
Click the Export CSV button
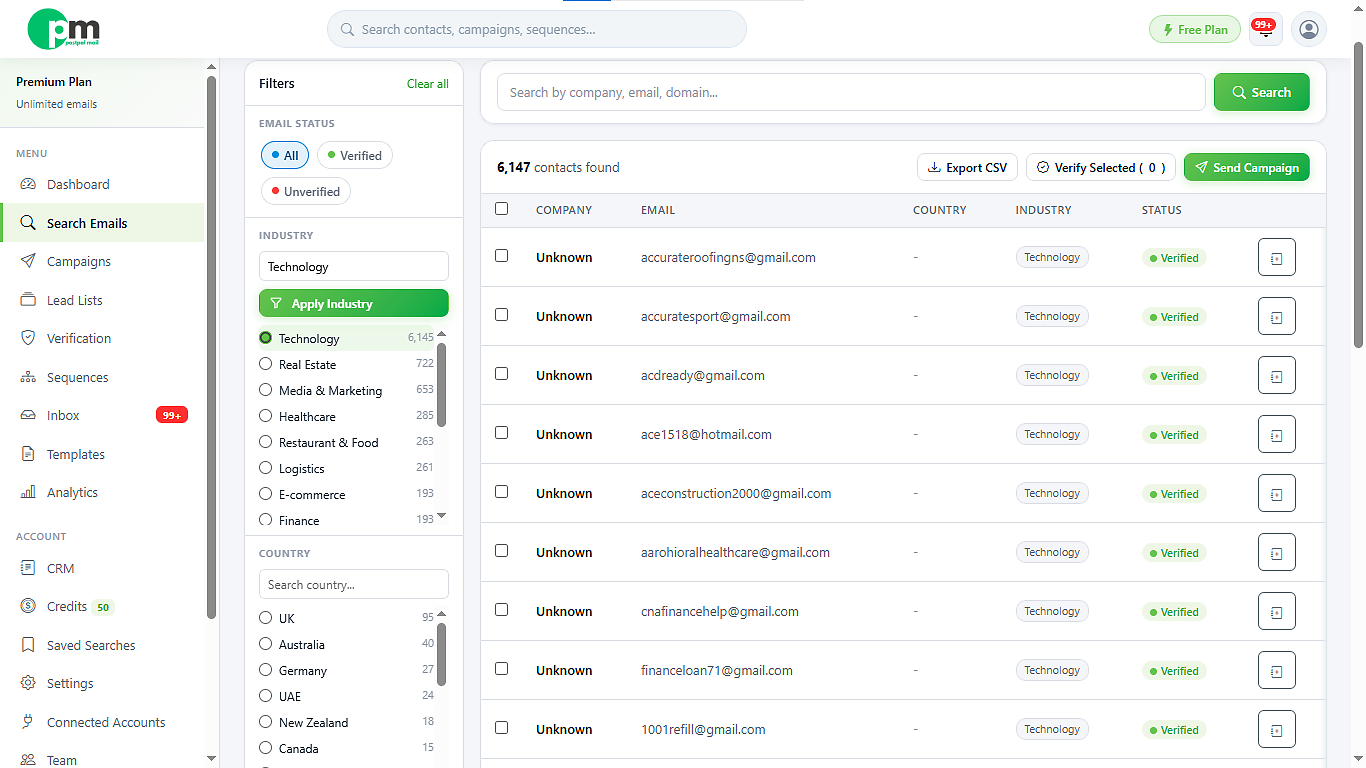tap(967, 167)
